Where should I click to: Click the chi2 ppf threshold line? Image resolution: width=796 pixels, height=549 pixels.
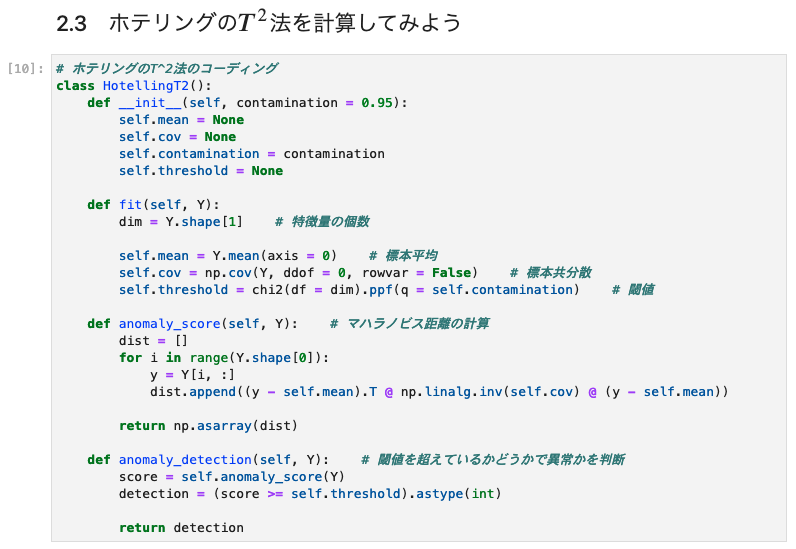click(x=349, y=289)
